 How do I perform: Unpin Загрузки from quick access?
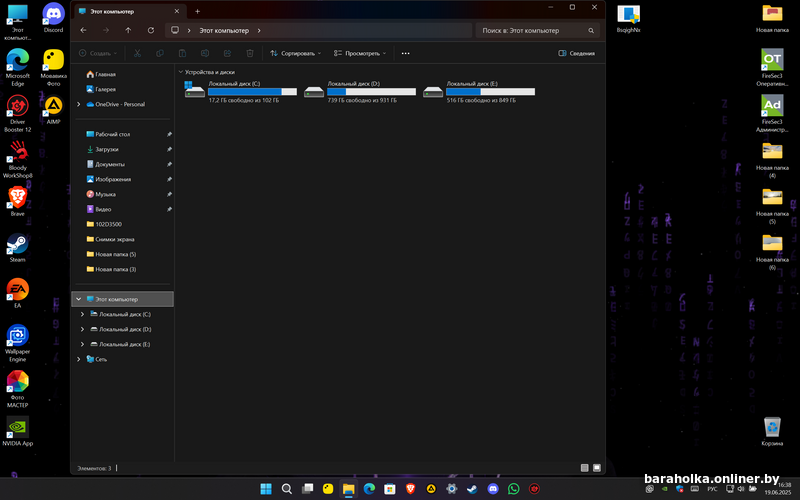tap(169, 149)
